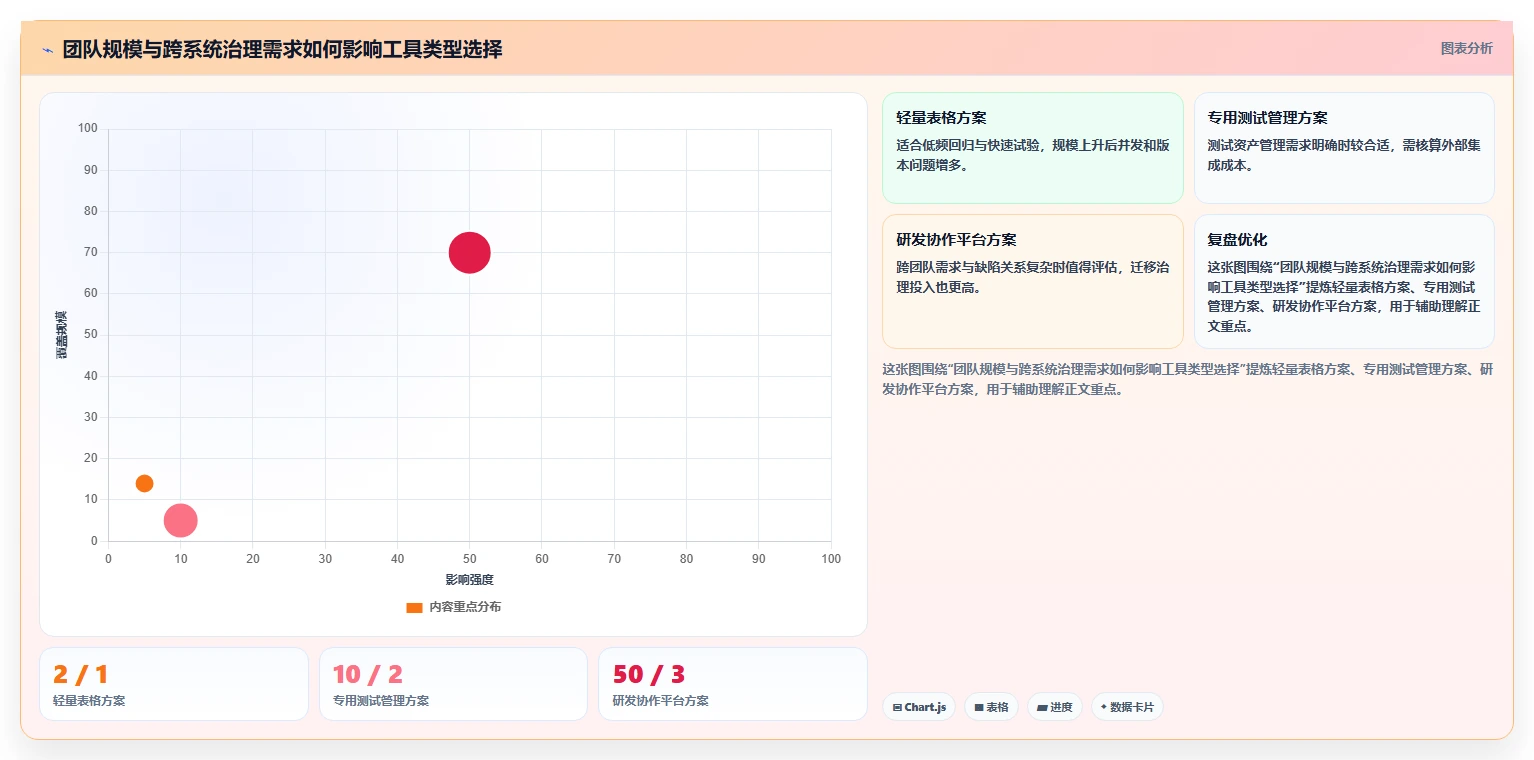Image resolution: width=1534 pixels, height=760 pixels.
Task: Open the 轻量表格方案 green card
Action: 1033,148
